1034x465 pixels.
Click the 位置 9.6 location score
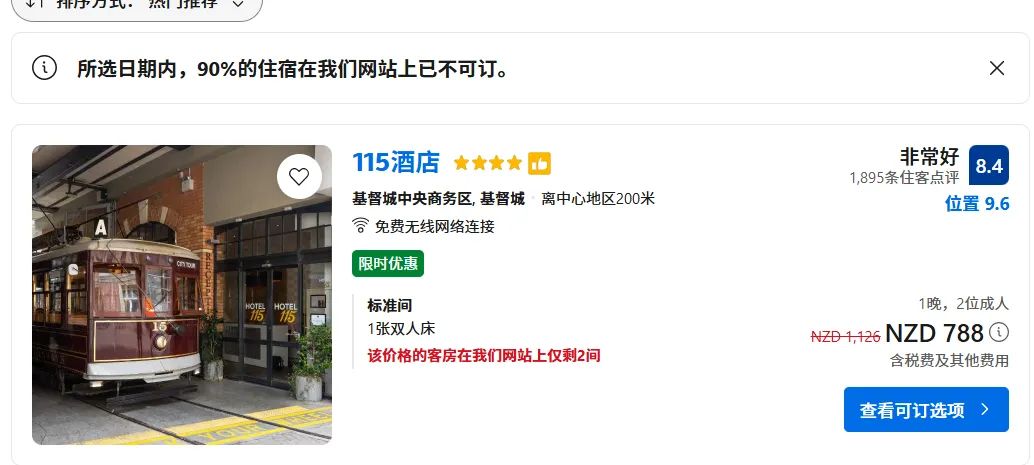click(977, 204)
